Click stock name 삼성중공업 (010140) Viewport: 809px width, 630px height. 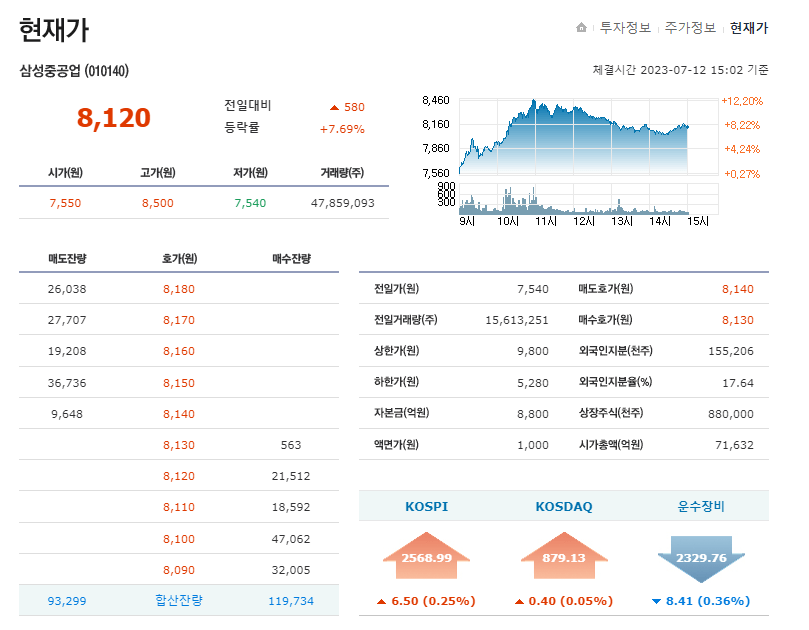74,71
